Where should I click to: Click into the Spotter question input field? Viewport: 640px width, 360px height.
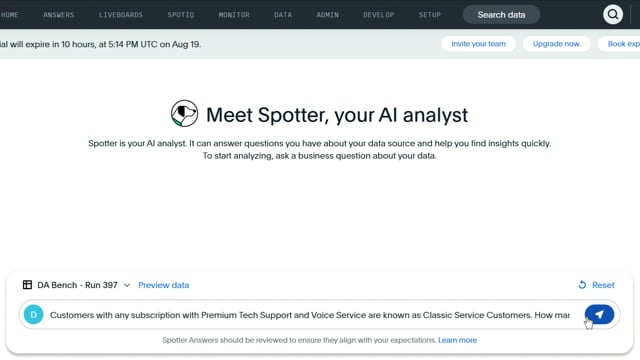(309, 315)
